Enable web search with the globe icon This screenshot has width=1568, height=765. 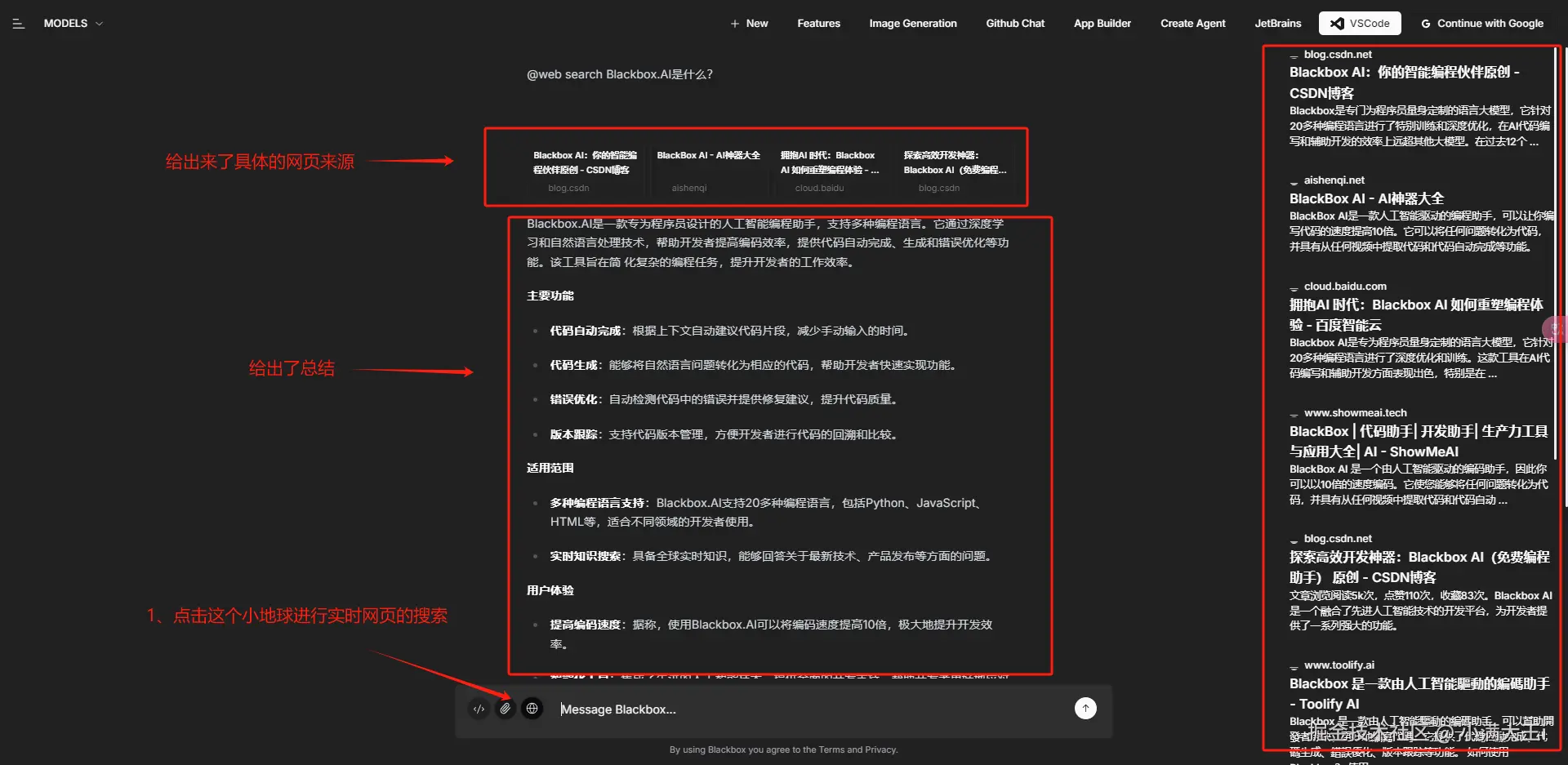(x=532, y=709)
